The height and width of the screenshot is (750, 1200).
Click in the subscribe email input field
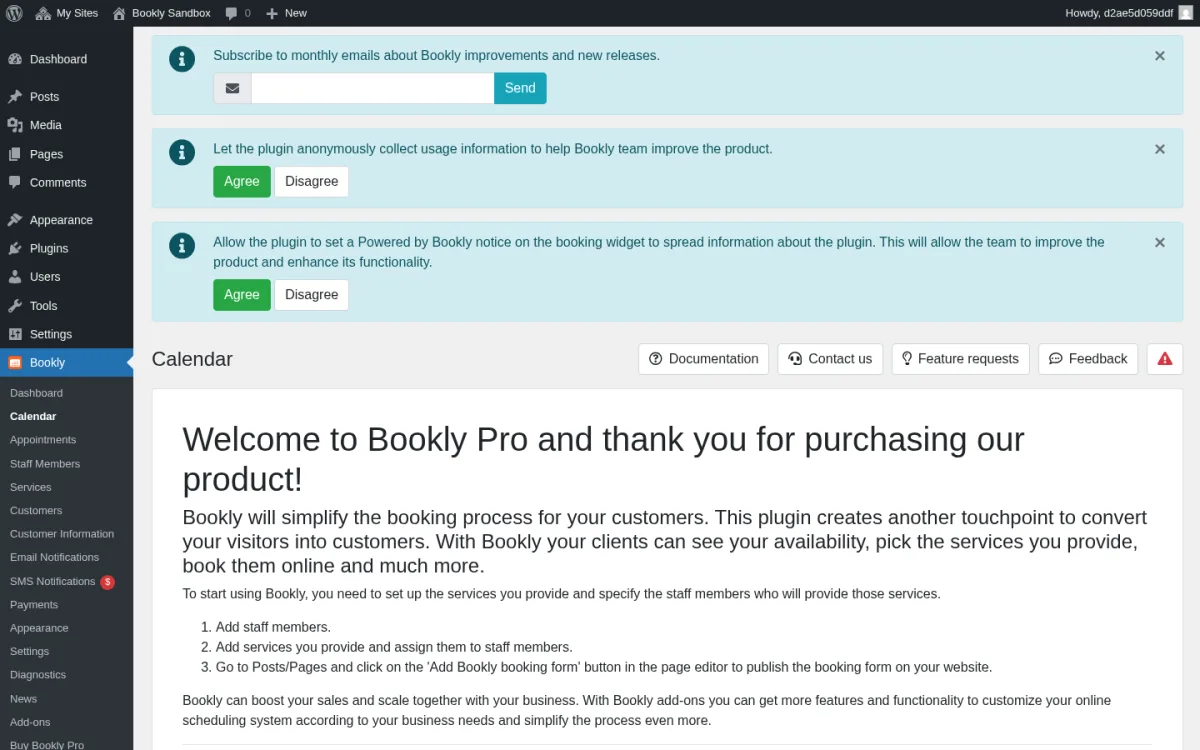click(x=372, y=88)
